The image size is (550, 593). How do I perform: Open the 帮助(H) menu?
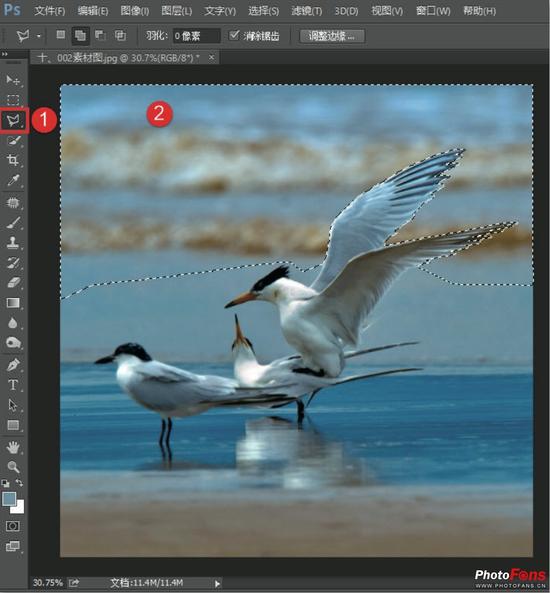pos(479,11)
